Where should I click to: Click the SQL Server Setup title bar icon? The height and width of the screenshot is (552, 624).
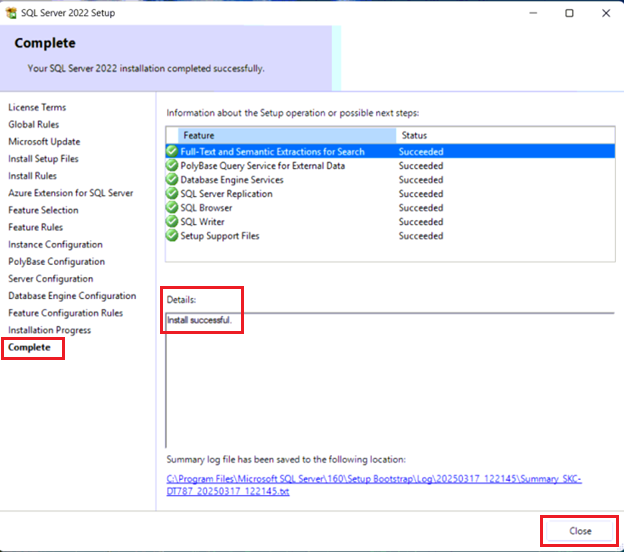coord(11,13)
